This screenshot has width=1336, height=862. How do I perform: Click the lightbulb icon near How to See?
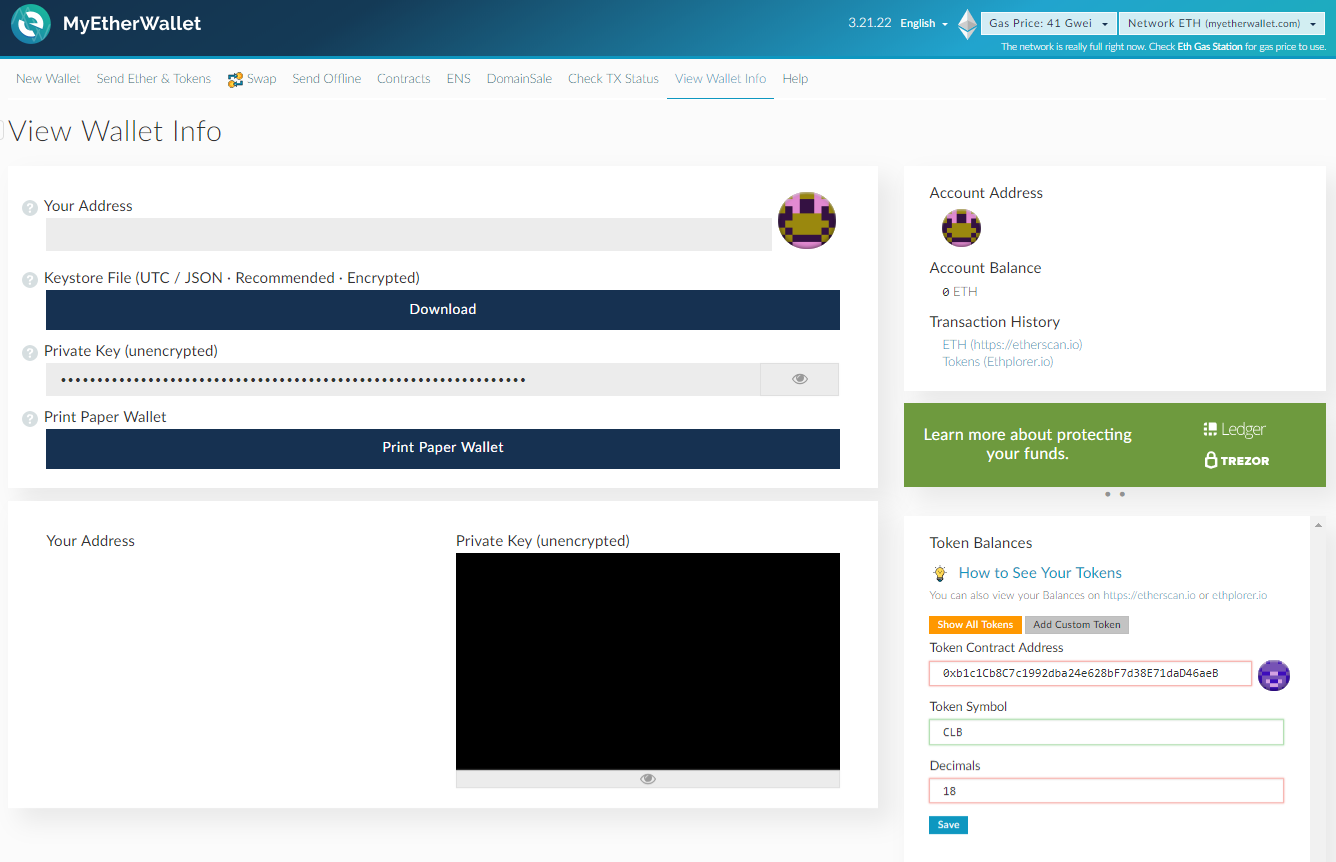point(940,573)
